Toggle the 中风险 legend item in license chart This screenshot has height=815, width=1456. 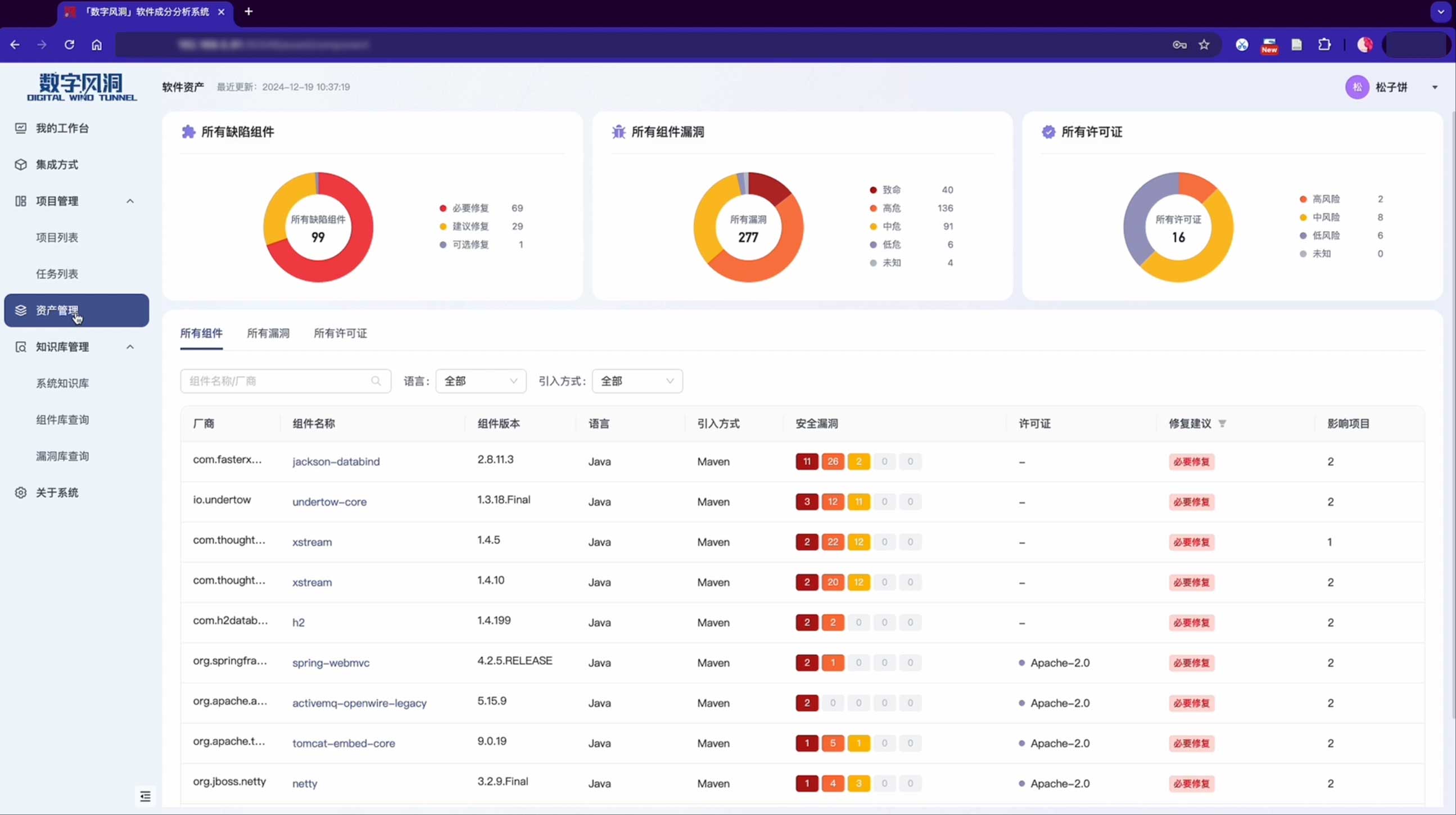[1326, 217]
